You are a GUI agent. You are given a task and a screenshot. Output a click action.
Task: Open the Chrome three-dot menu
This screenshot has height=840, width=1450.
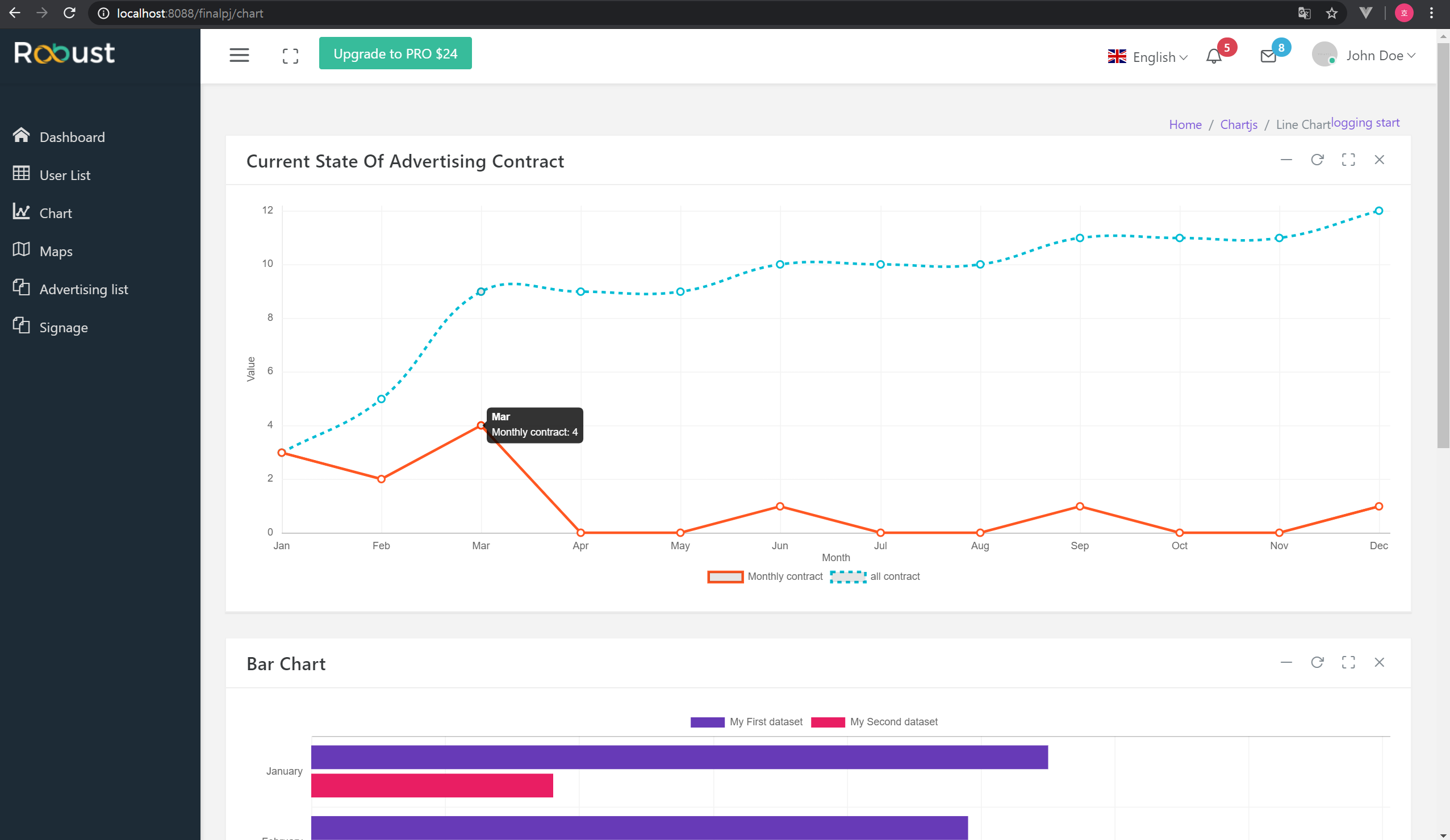(x=1432, y=13)
